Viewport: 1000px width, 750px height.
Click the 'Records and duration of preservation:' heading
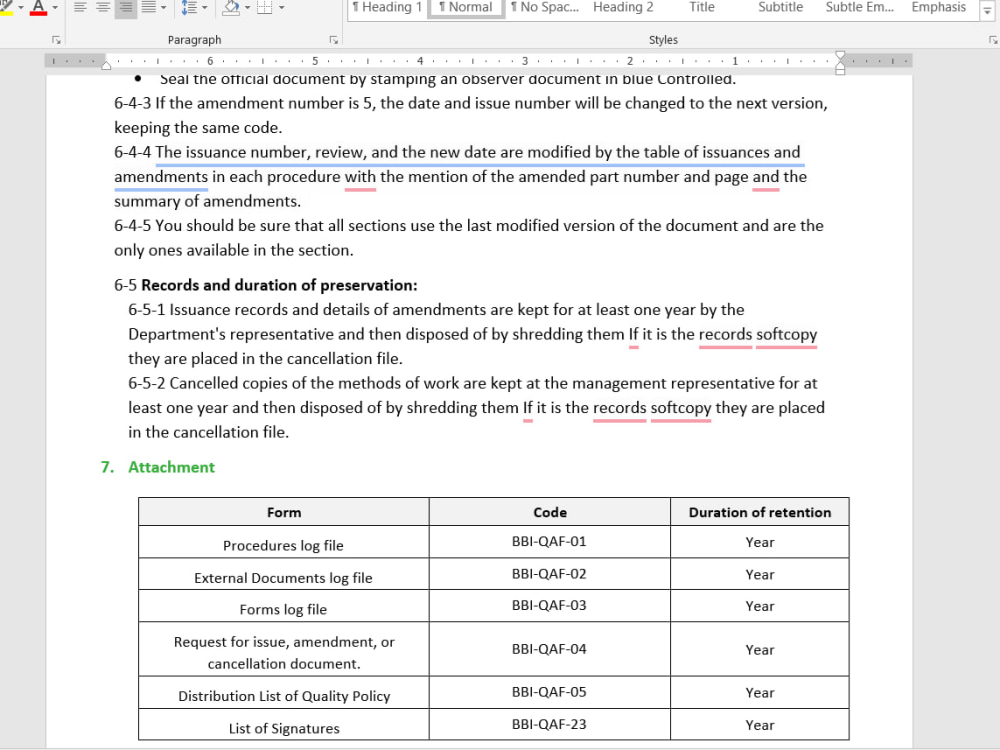pos(279,285)
